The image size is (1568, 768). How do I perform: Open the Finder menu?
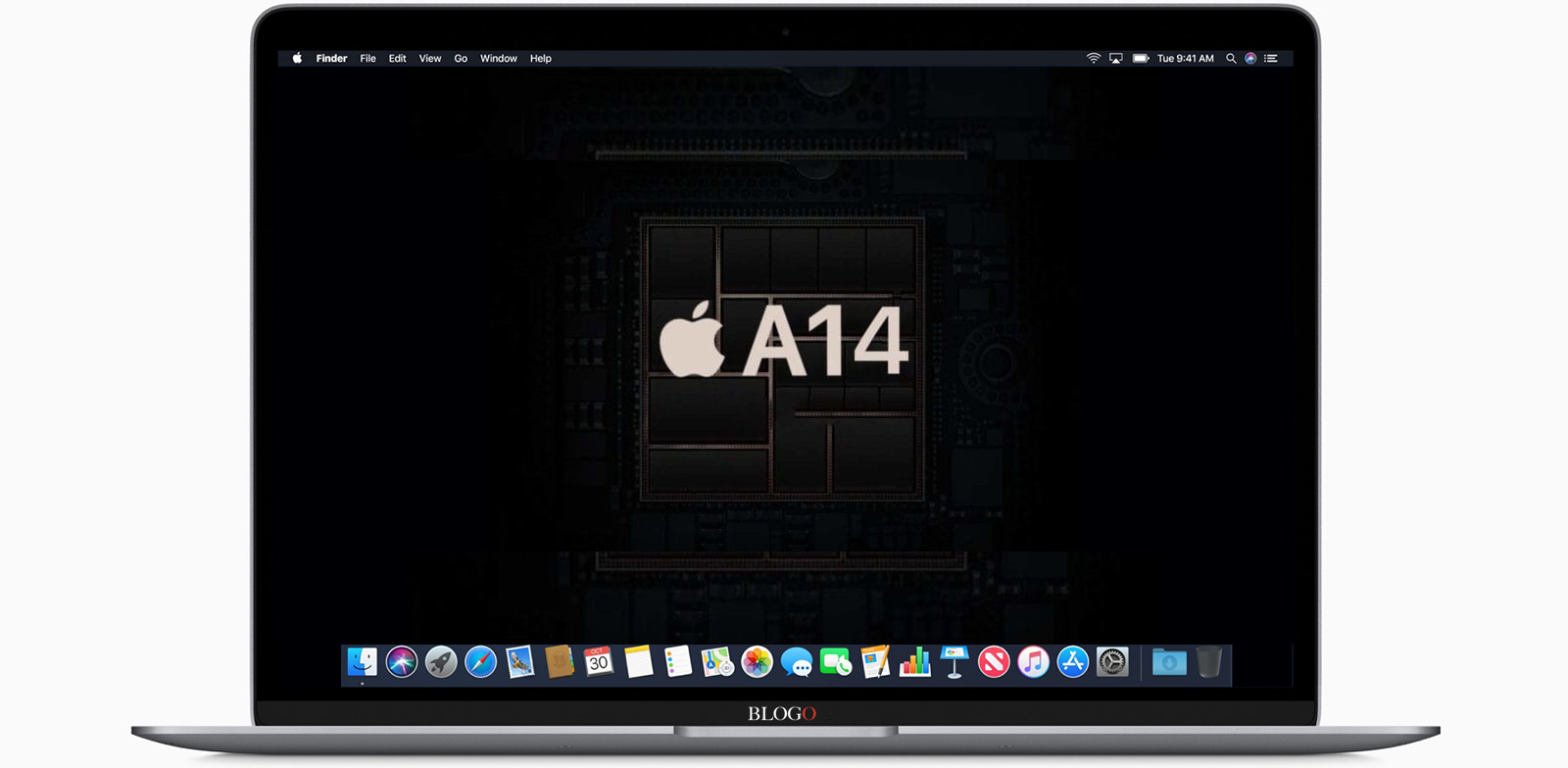click(x=331, y=59)
